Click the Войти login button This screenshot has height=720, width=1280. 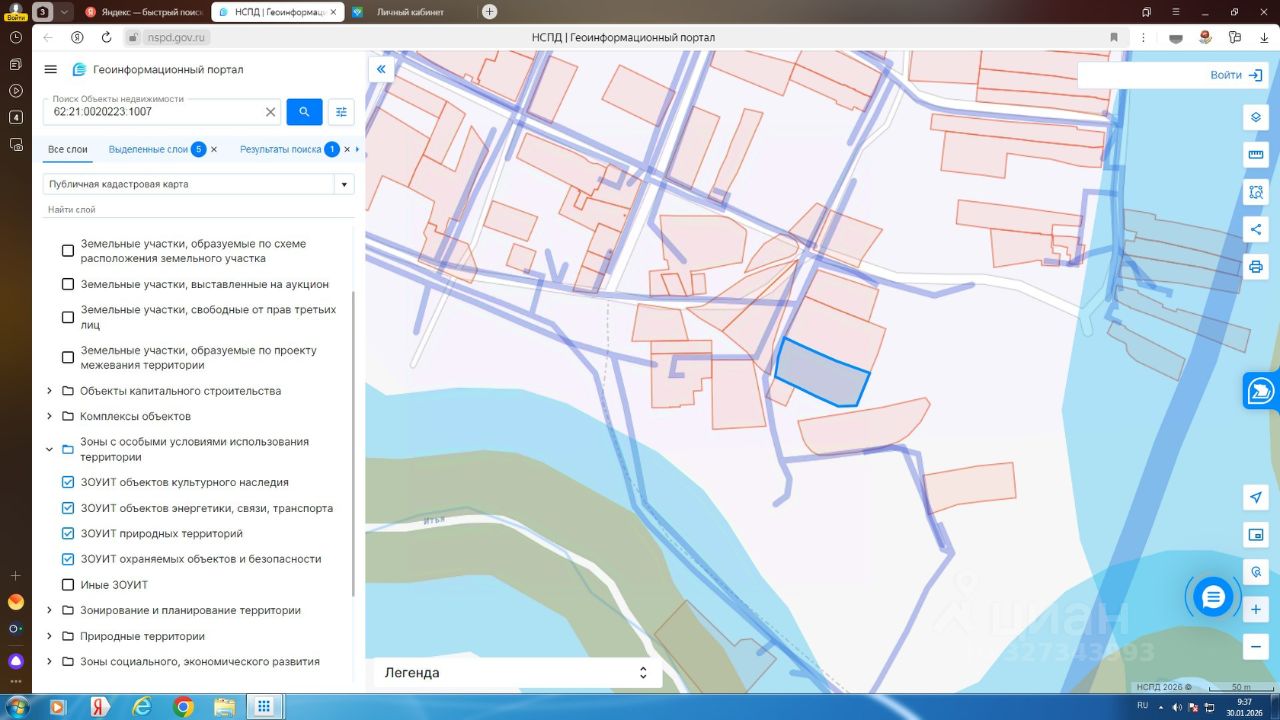(1225, 75)
